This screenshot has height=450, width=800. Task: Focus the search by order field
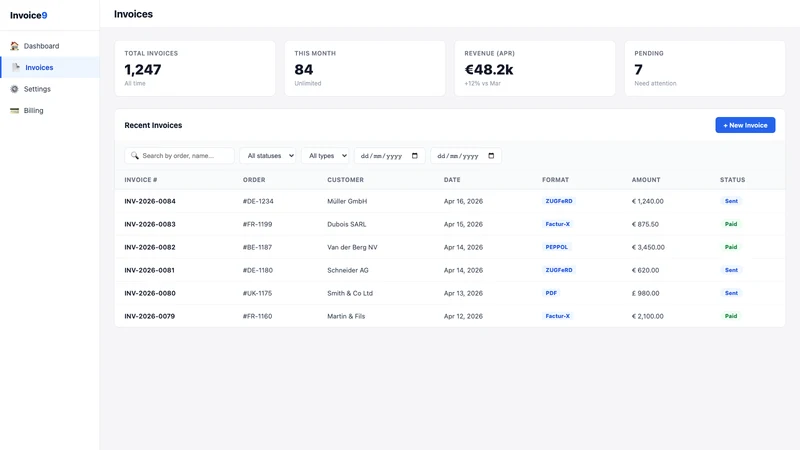point(180,156)
